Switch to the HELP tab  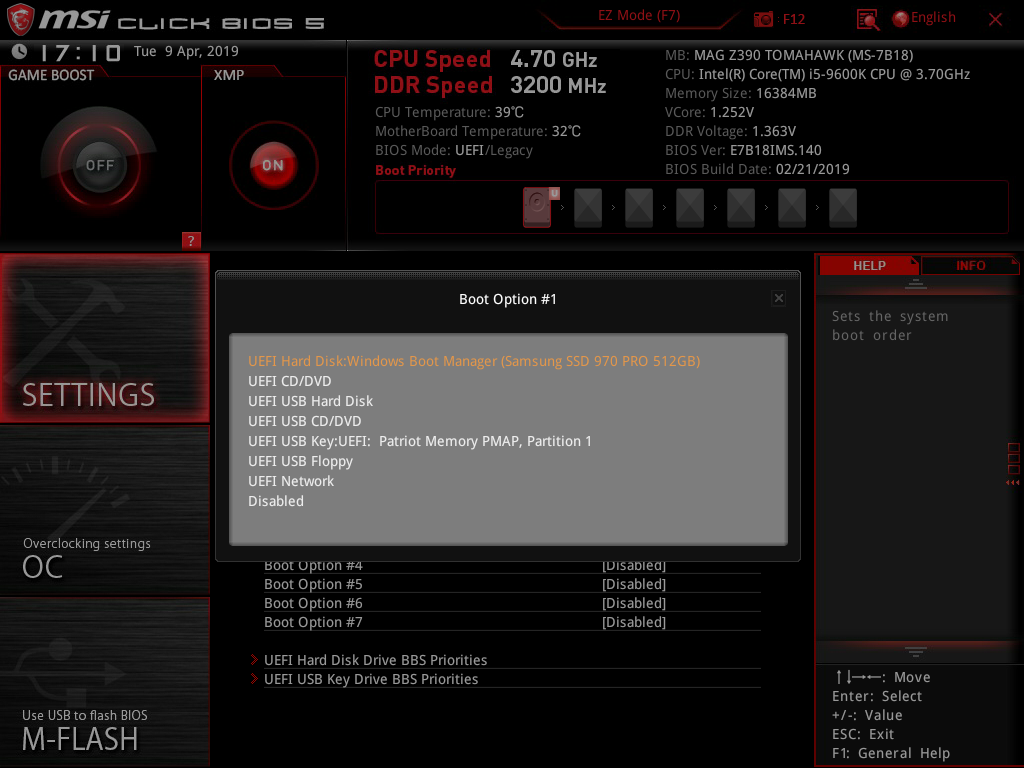(869, 266)
